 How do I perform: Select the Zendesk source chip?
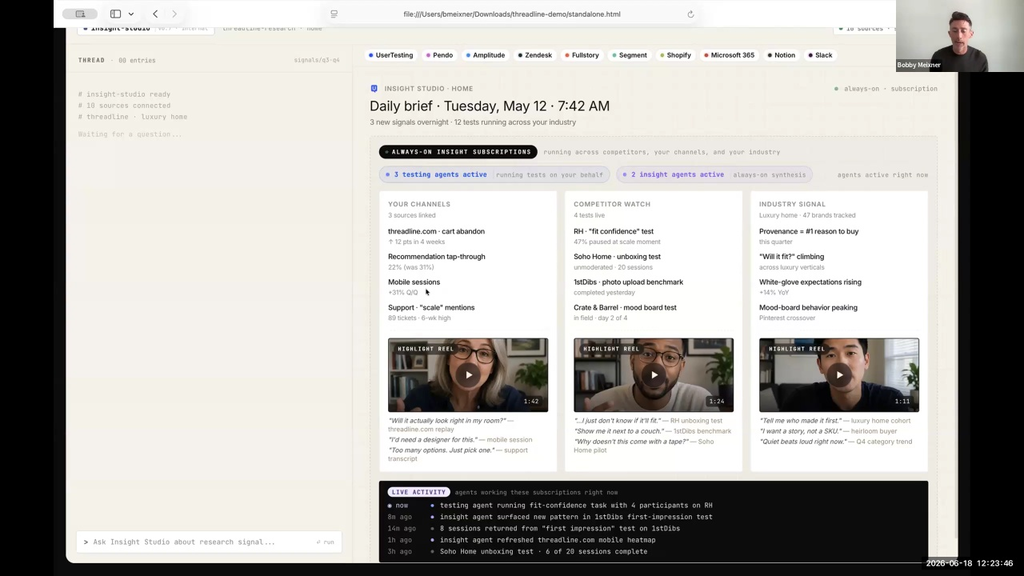pyautogui.click(x=535, y=56)
